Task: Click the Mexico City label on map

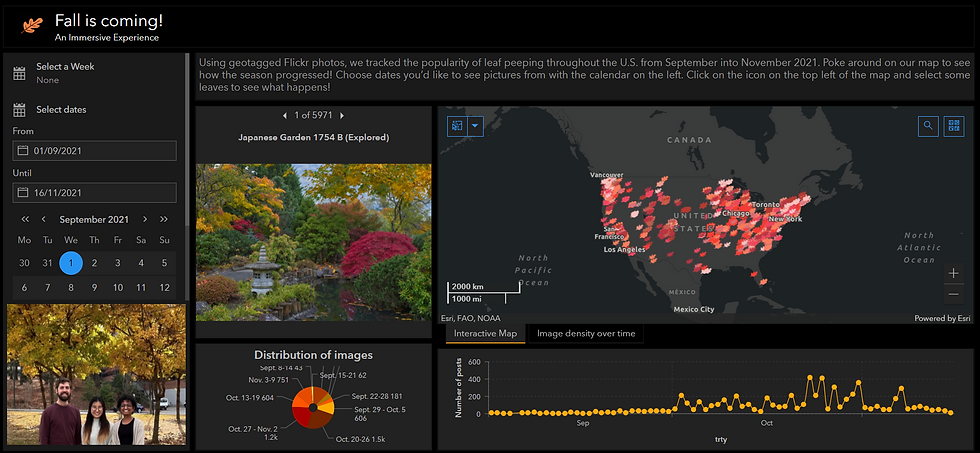Action: click(x=694, y=309)
